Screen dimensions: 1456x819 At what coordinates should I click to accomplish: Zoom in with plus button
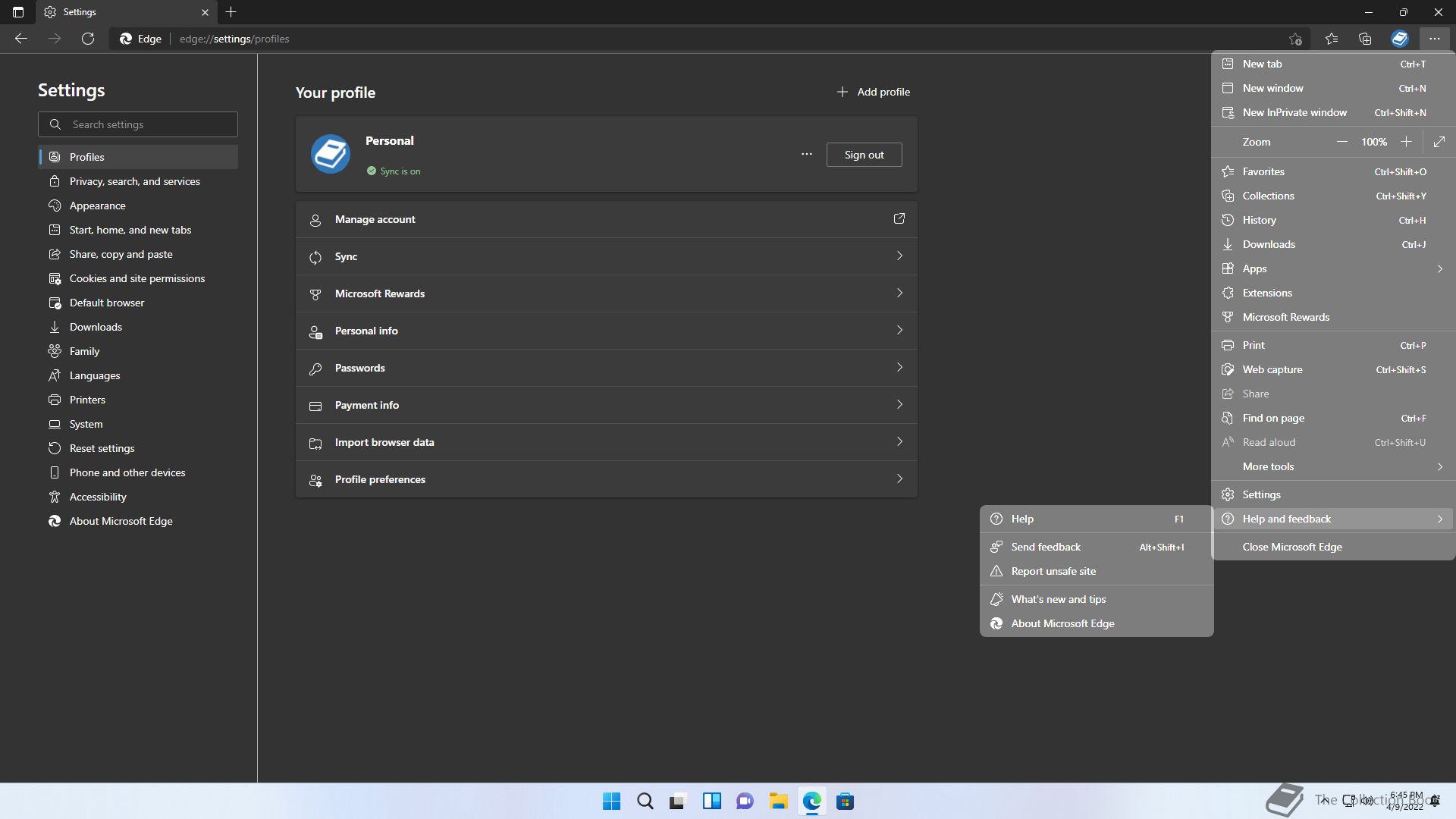click(1406, 142)
